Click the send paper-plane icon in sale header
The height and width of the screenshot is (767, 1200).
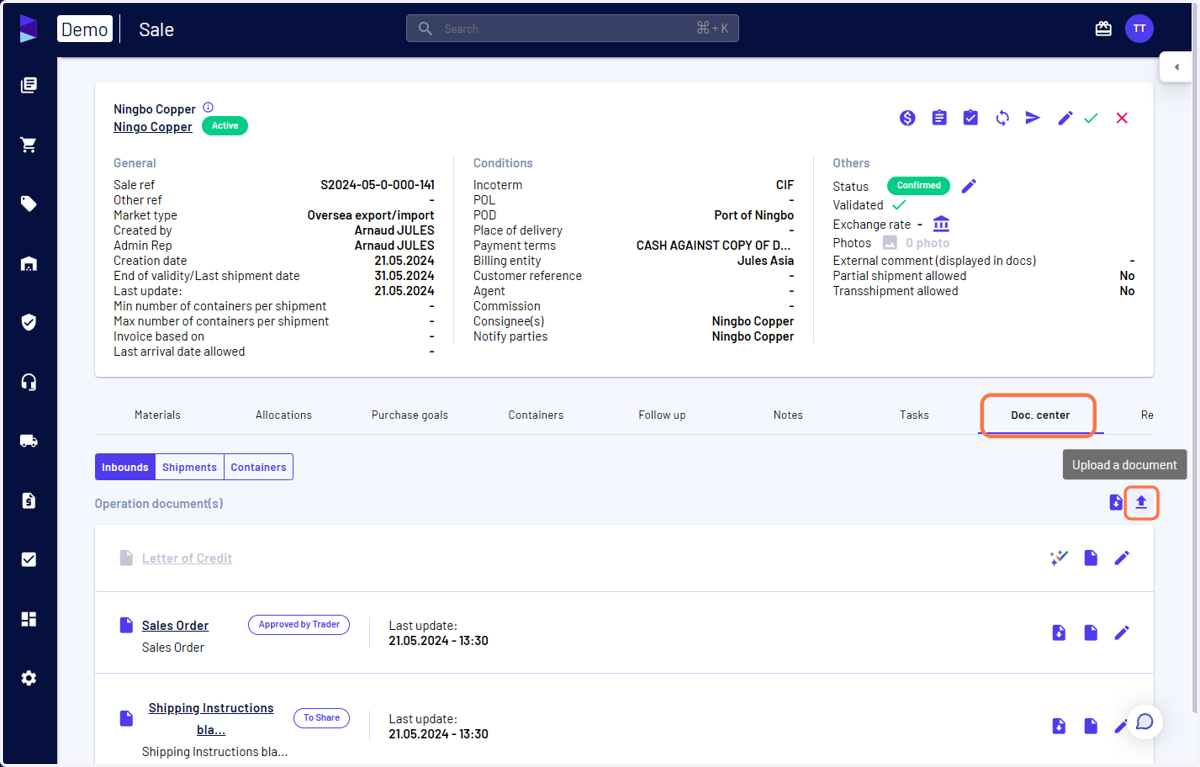click(x=1033, y=118)
